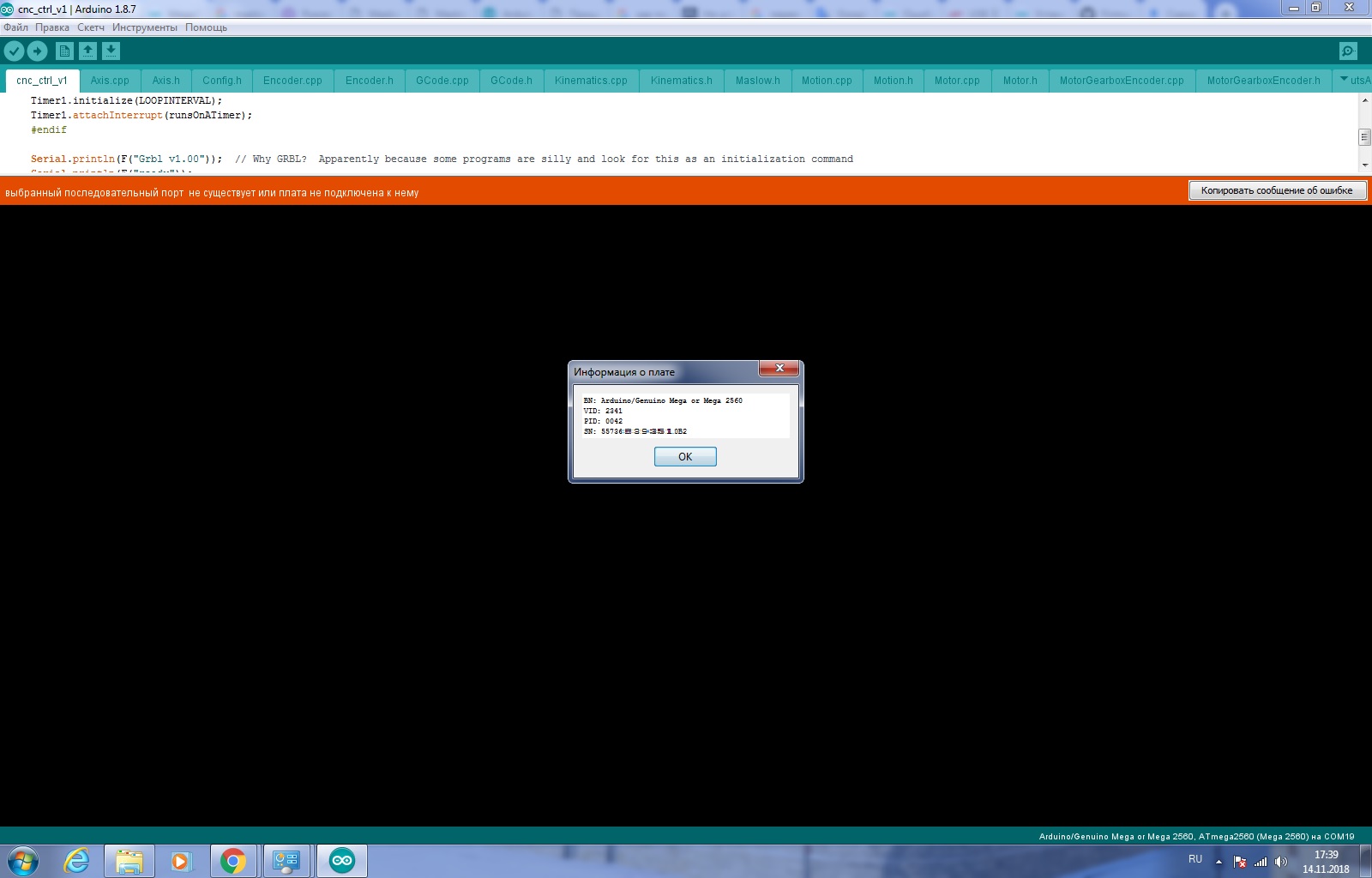
Task: Switch to the Motor.cpp tab
Action: (x=957, y=81)
